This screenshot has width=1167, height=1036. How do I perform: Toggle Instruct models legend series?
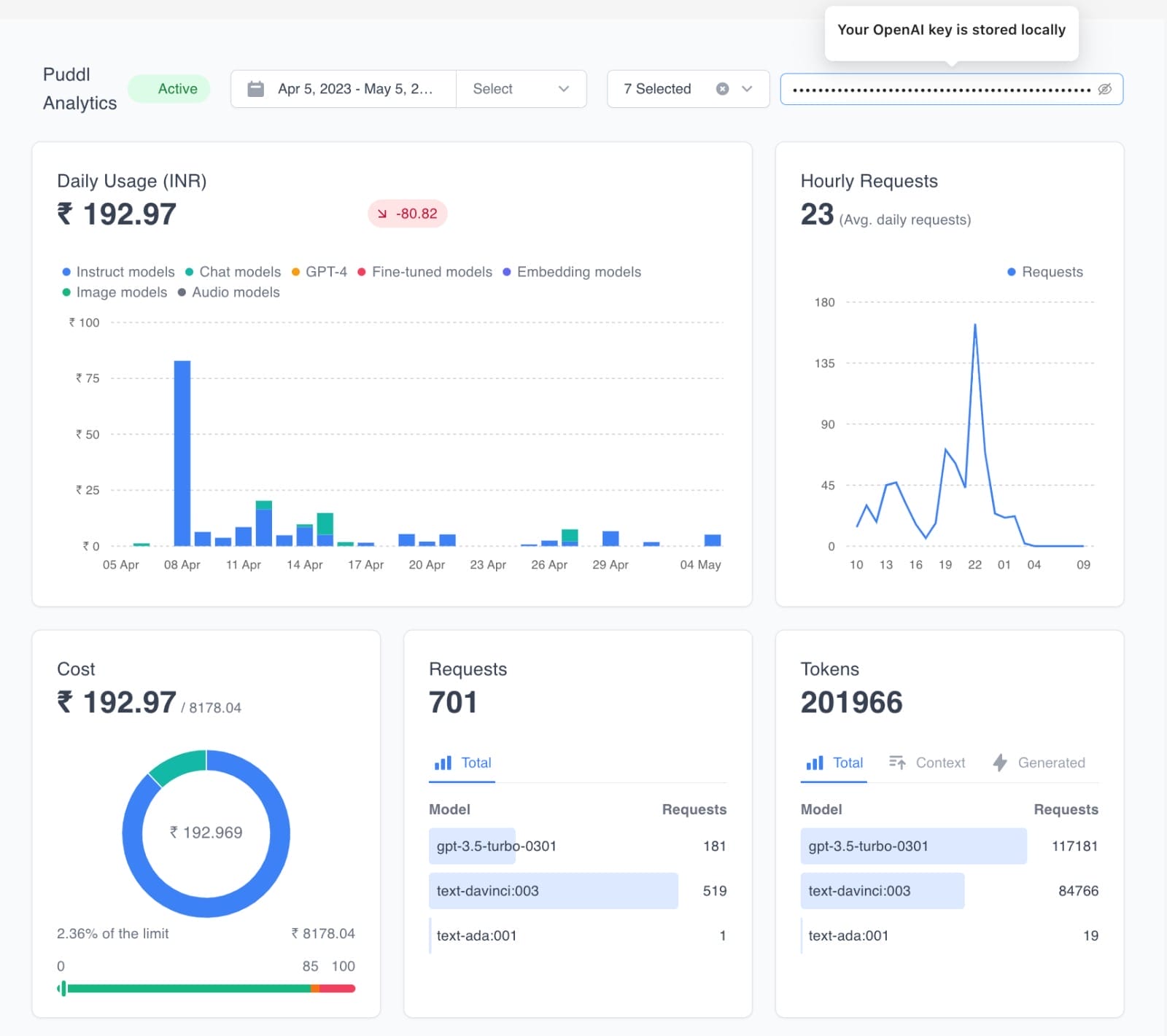click(119, 272)
